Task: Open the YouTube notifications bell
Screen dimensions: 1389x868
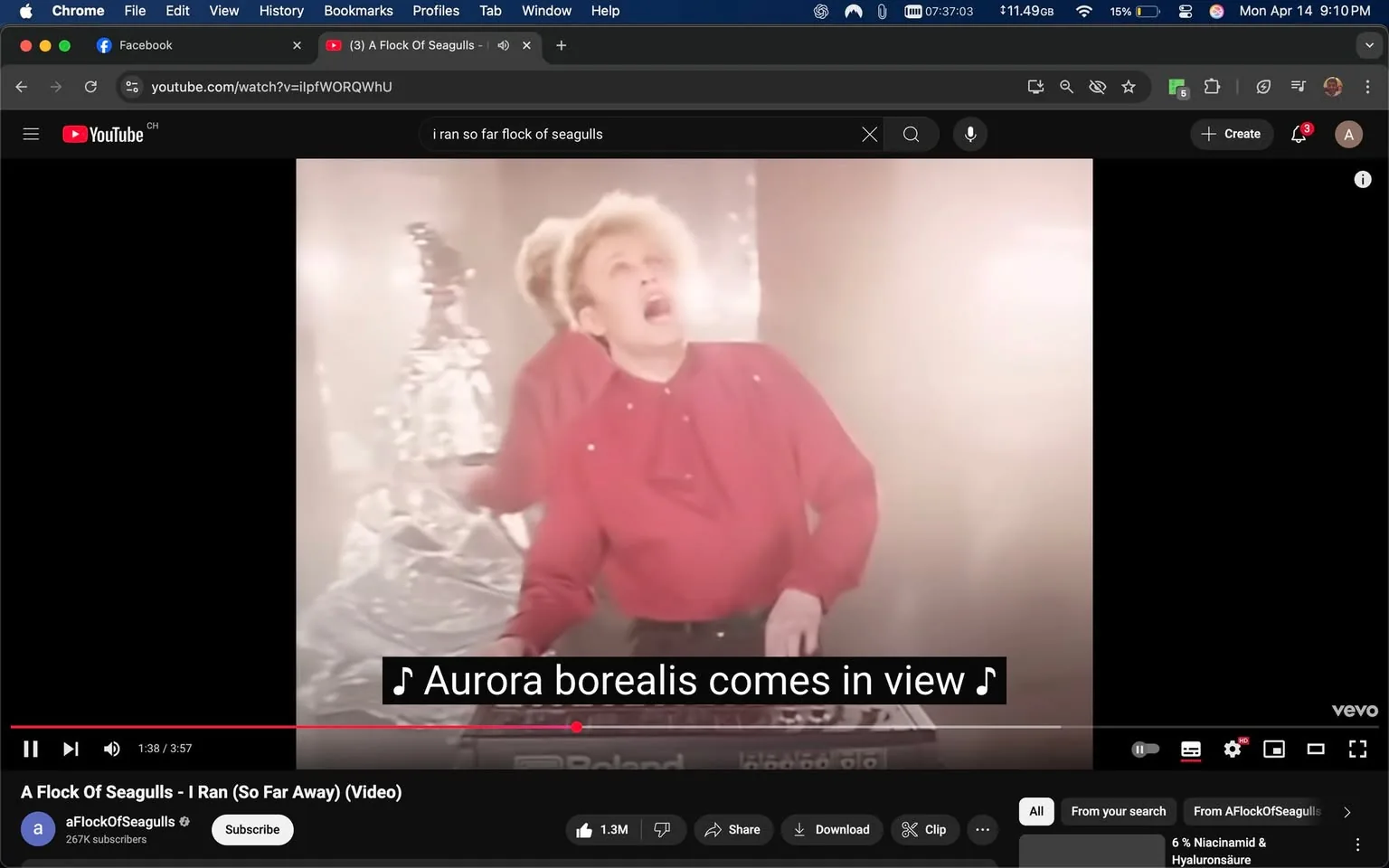Action: (x=1298, y=134)
